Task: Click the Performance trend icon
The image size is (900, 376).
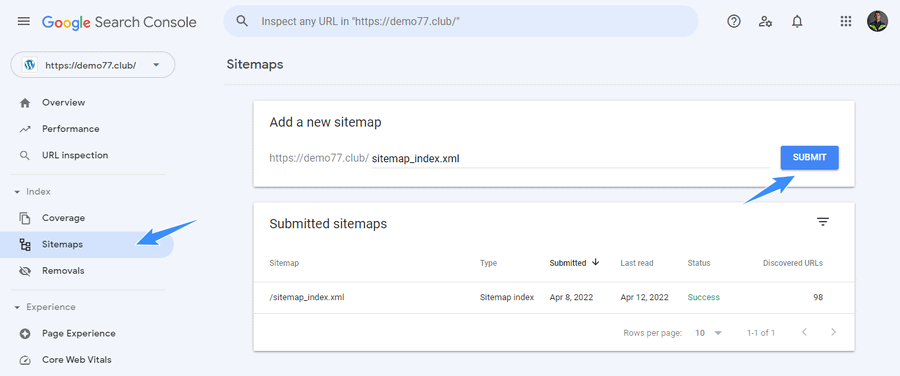Action: tap(25, 129)
